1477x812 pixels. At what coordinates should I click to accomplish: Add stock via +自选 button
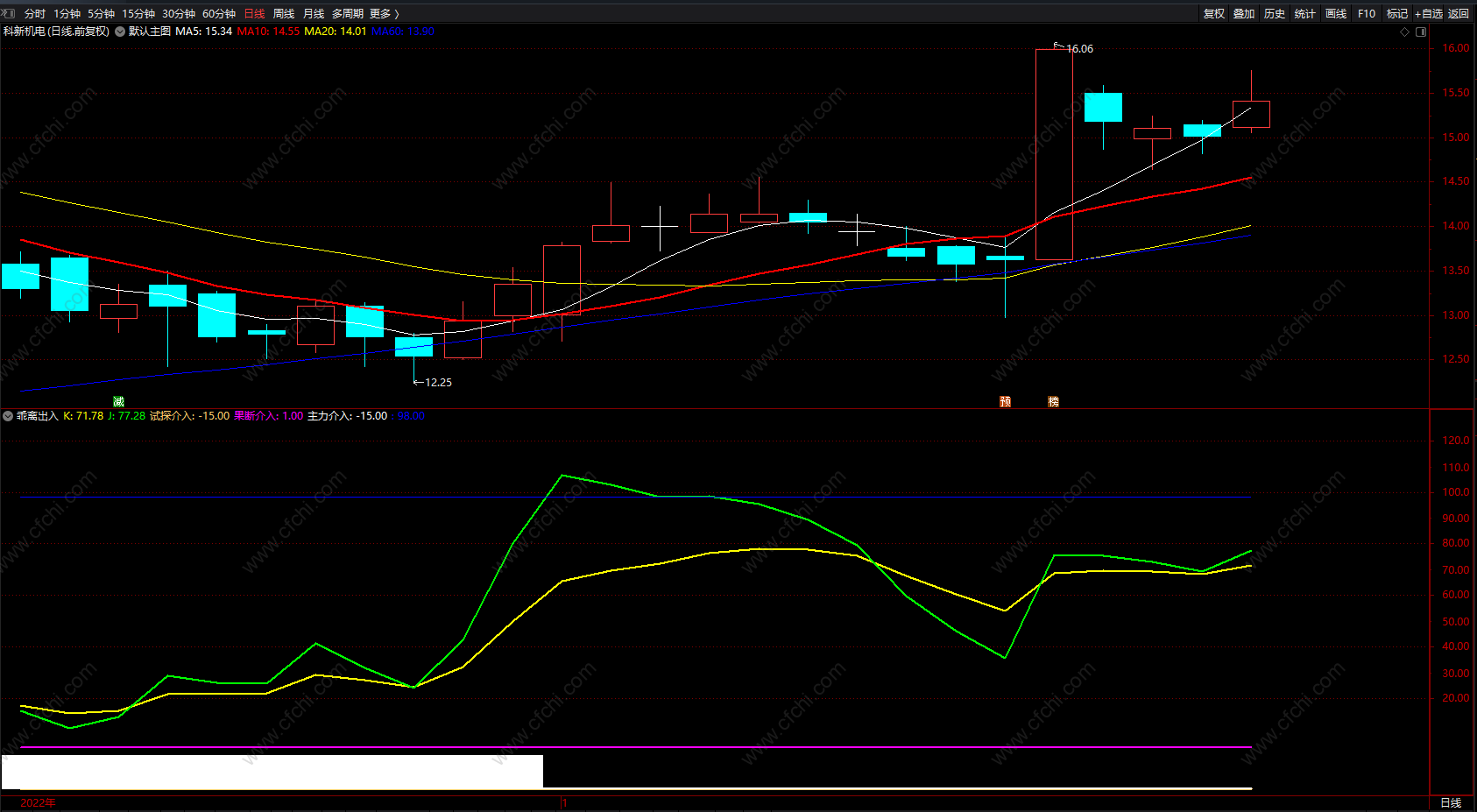1429,14
